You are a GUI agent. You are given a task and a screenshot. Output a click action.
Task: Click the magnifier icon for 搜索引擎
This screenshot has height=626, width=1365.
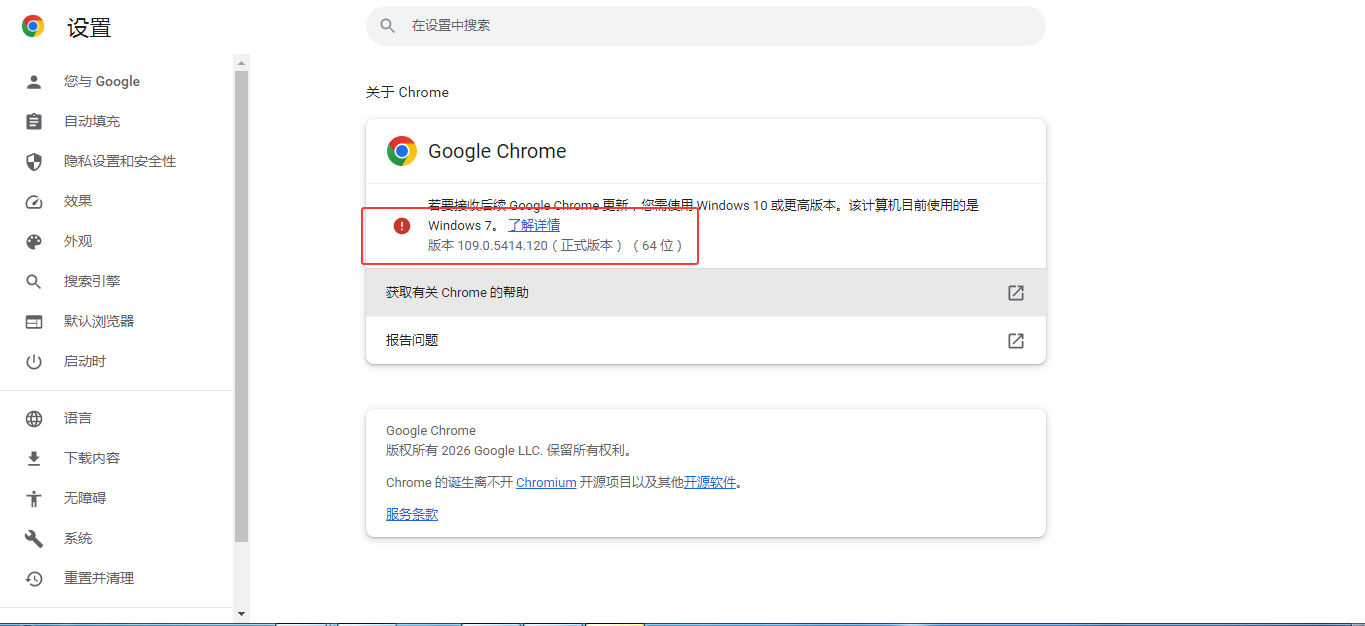click(34, 282)
